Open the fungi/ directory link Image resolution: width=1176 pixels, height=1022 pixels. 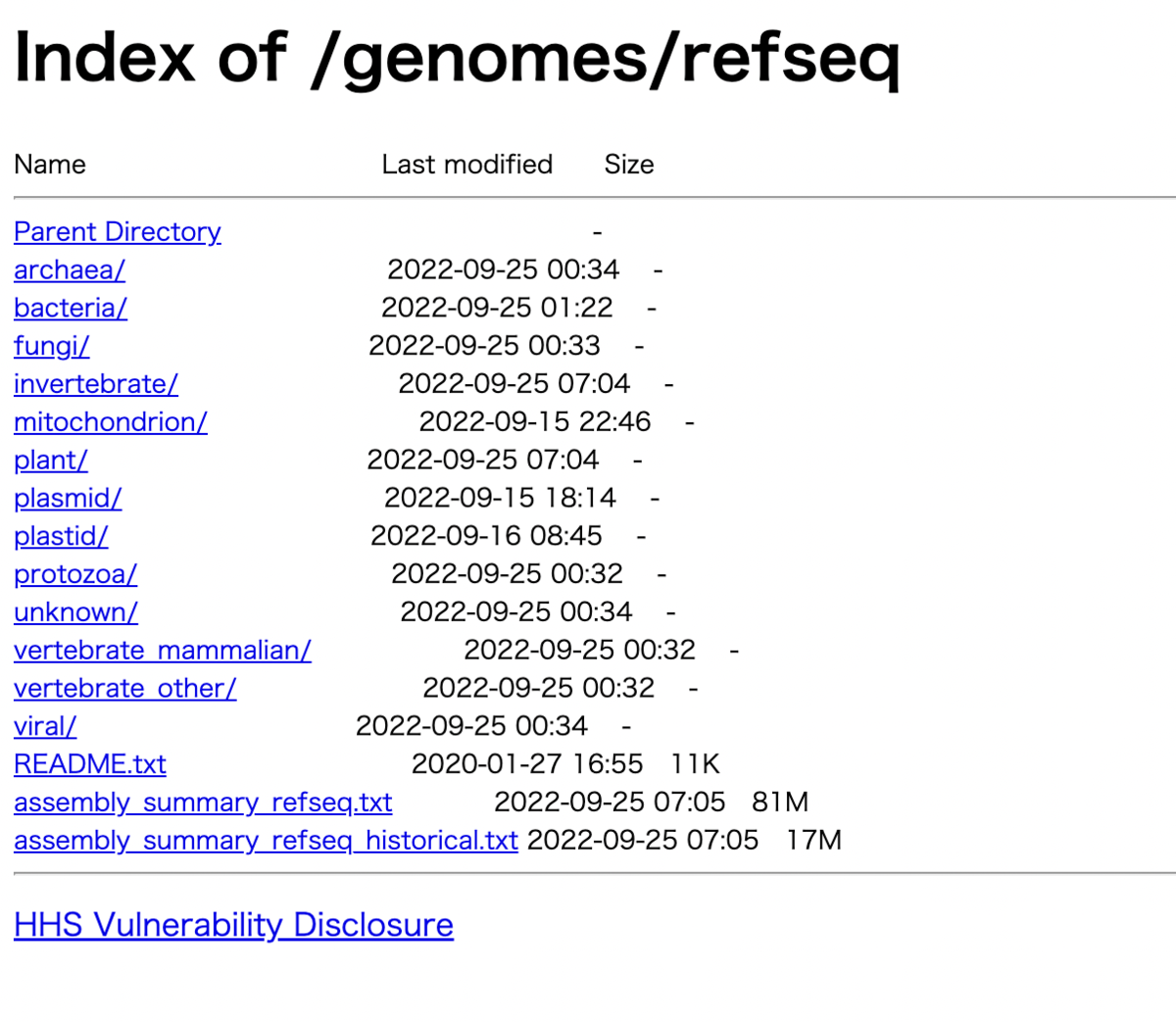tap(52, 347)
